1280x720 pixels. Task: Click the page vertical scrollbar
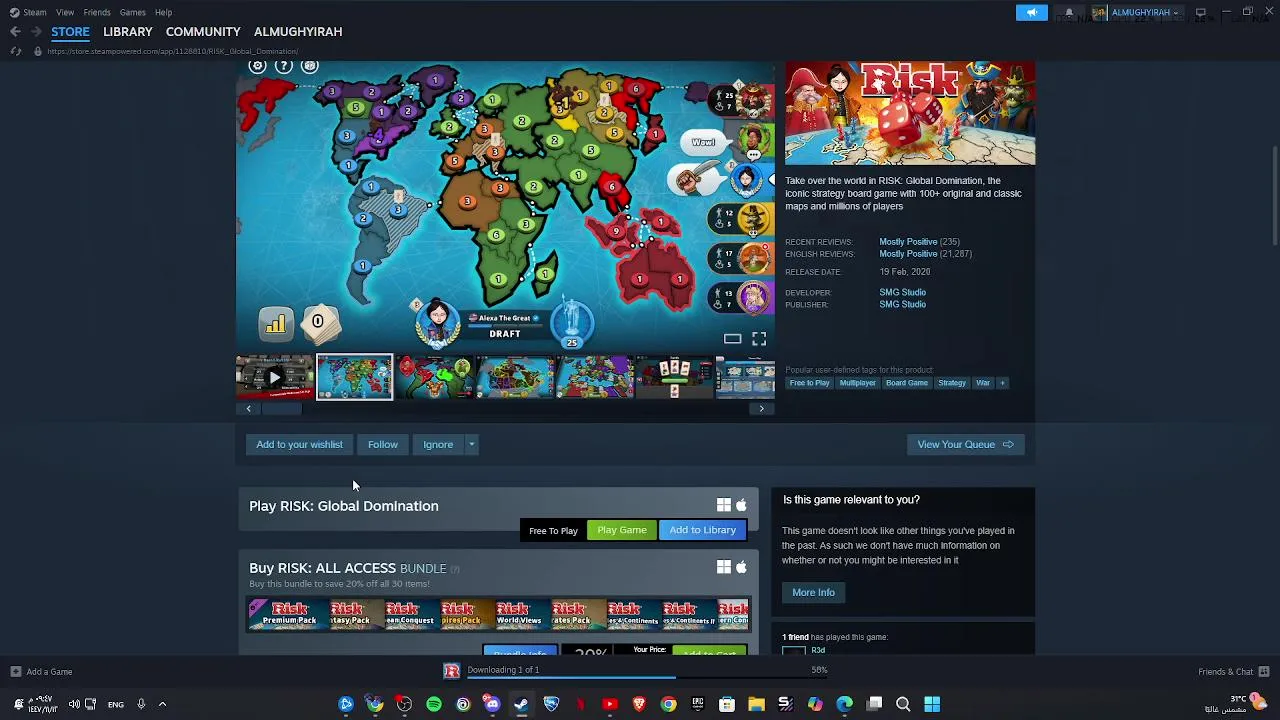click(x=1274, y=195)
